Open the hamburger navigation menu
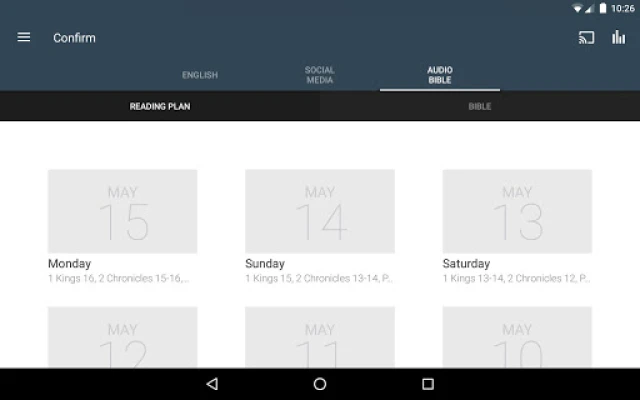This screenshot has height=400, width=640. [x=24, y=38]
